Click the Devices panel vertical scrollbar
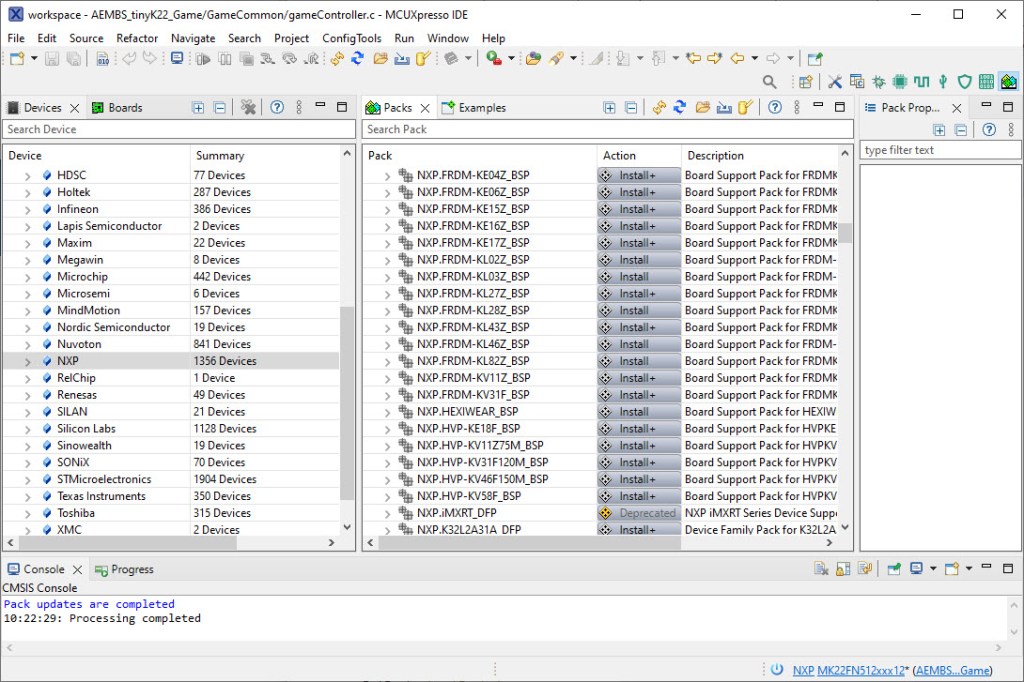The width and height of the screenshot is (1024, 682). [347, 400]
